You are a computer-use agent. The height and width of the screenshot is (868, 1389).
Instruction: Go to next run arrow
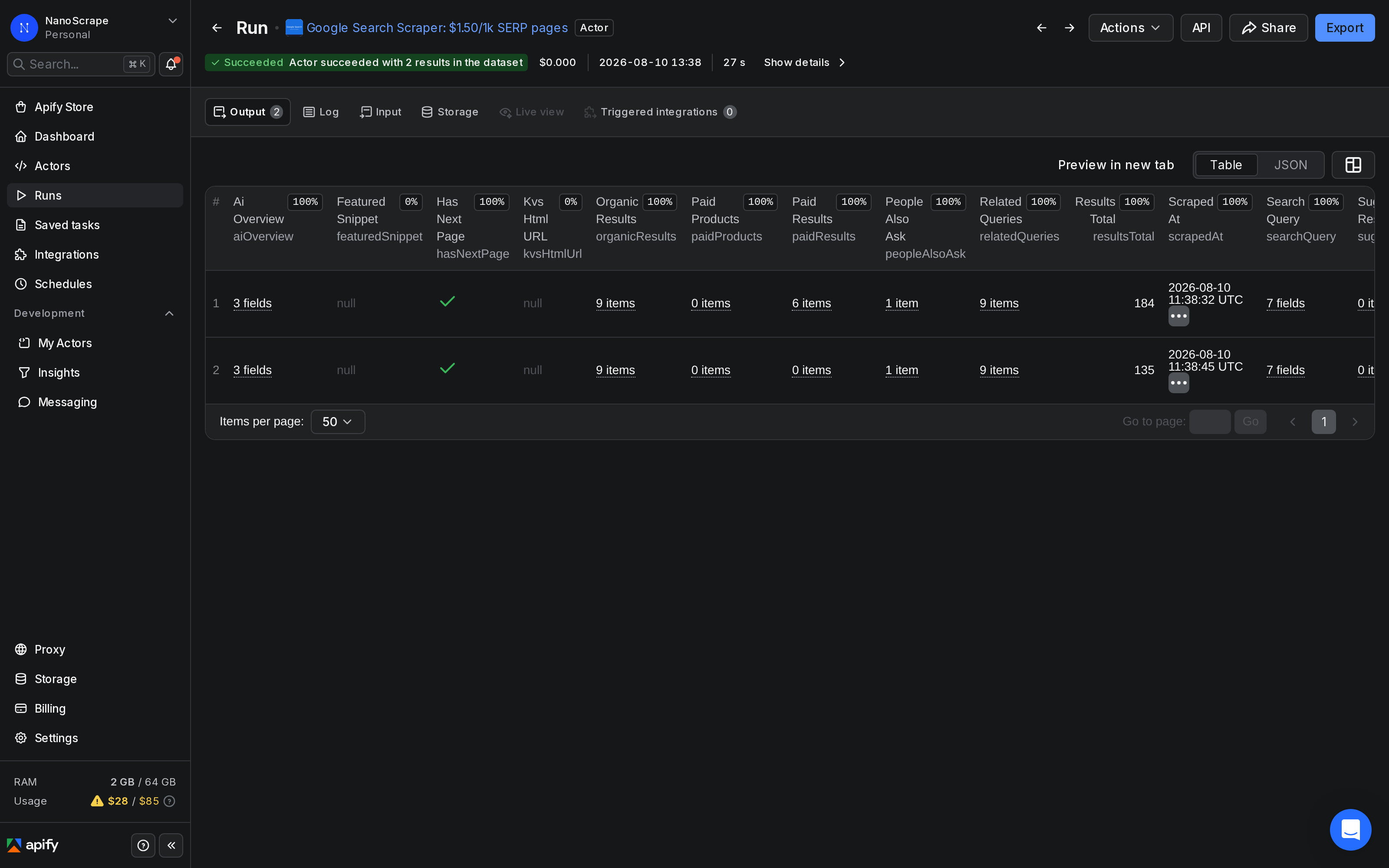click(1069, 27)
